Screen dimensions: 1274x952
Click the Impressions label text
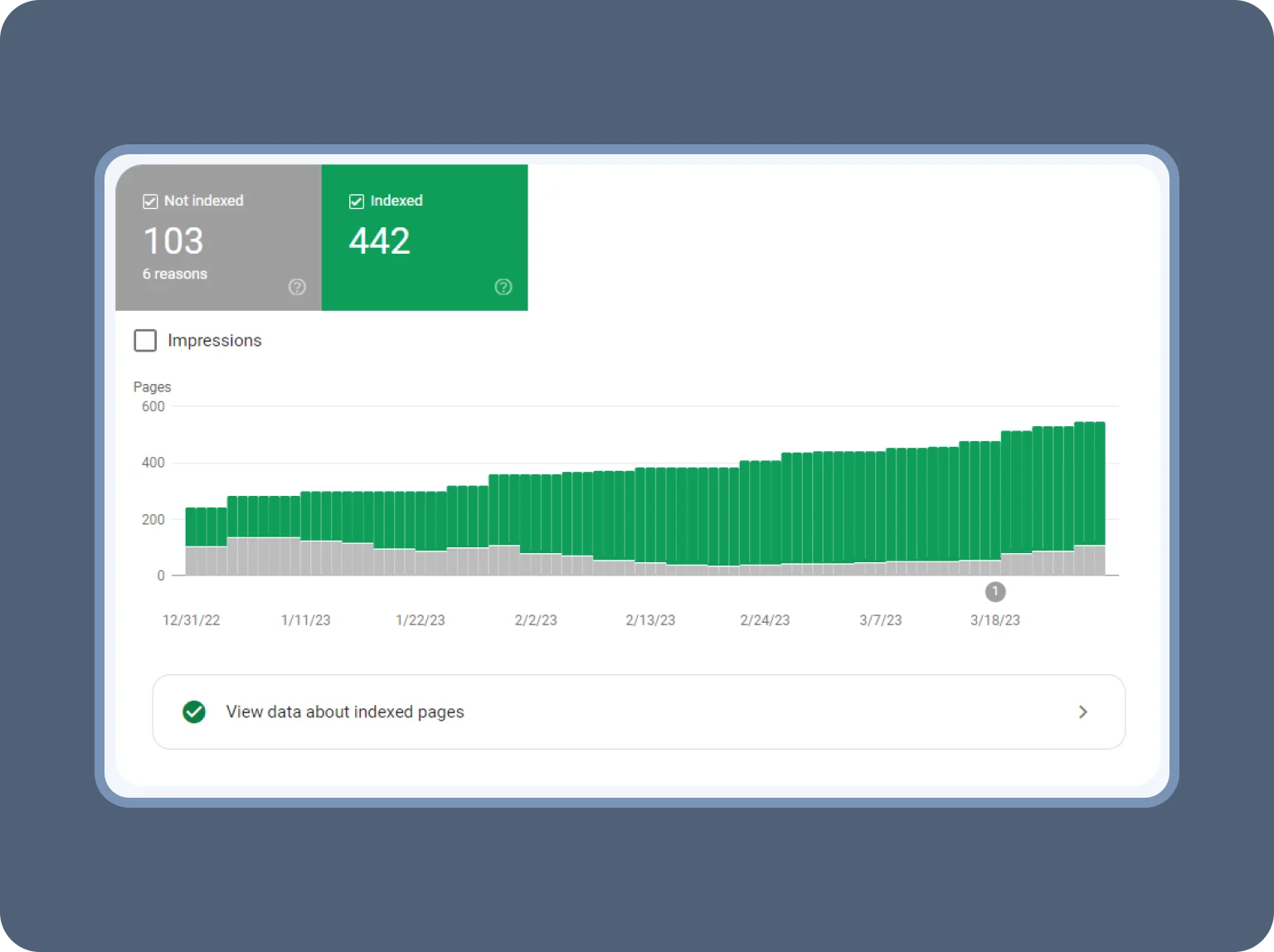215,341
